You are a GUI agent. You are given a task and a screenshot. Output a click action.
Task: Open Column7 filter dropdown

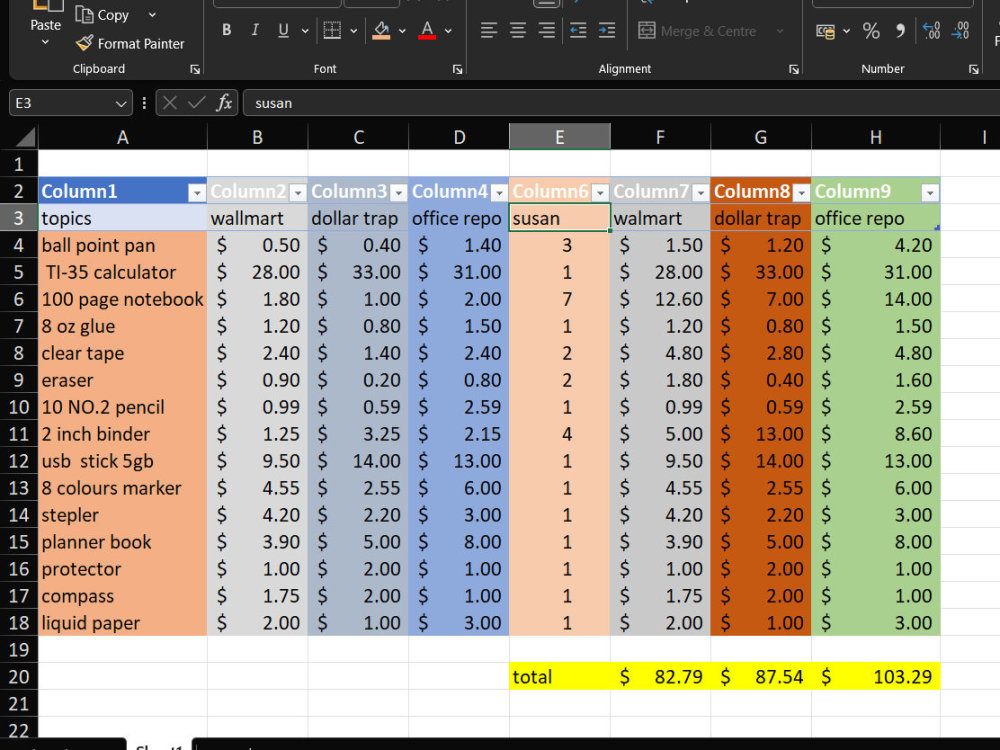coord(701,192)
